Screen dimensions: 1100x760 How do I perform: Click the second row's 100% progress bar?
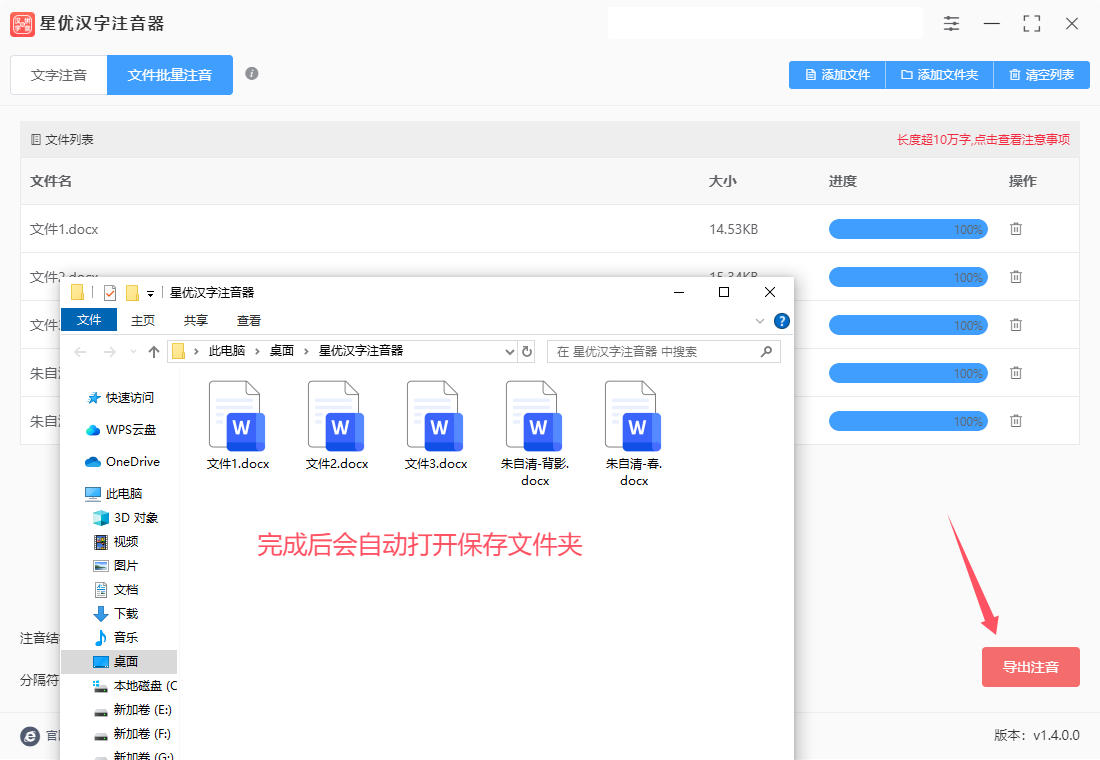[908, 277]
